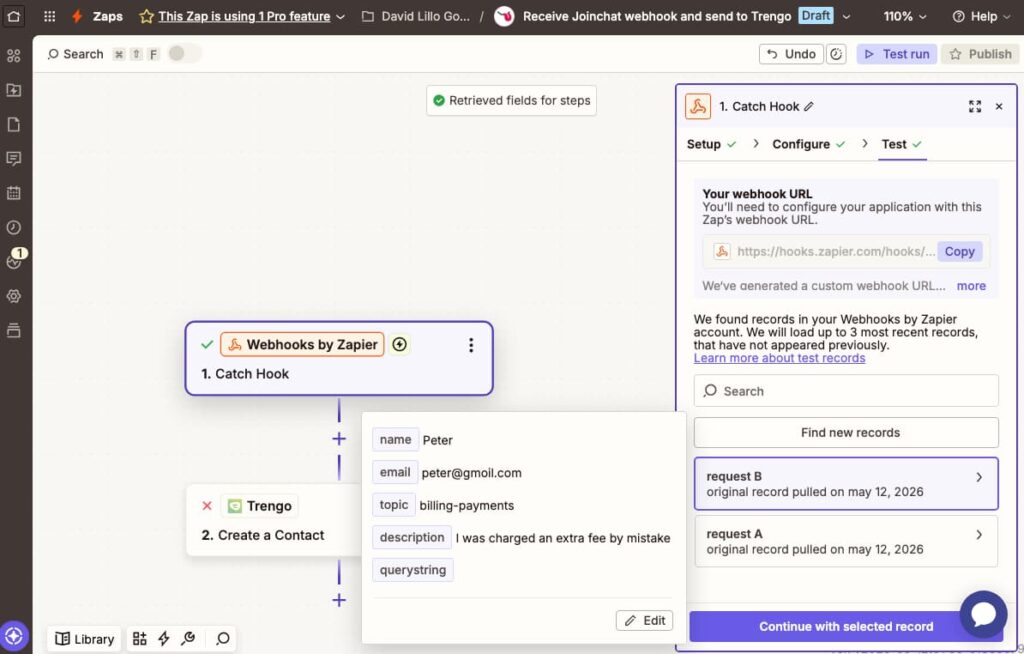1024x654 pixels.
Task: Select the request A record
Action: tap(846, 542)
